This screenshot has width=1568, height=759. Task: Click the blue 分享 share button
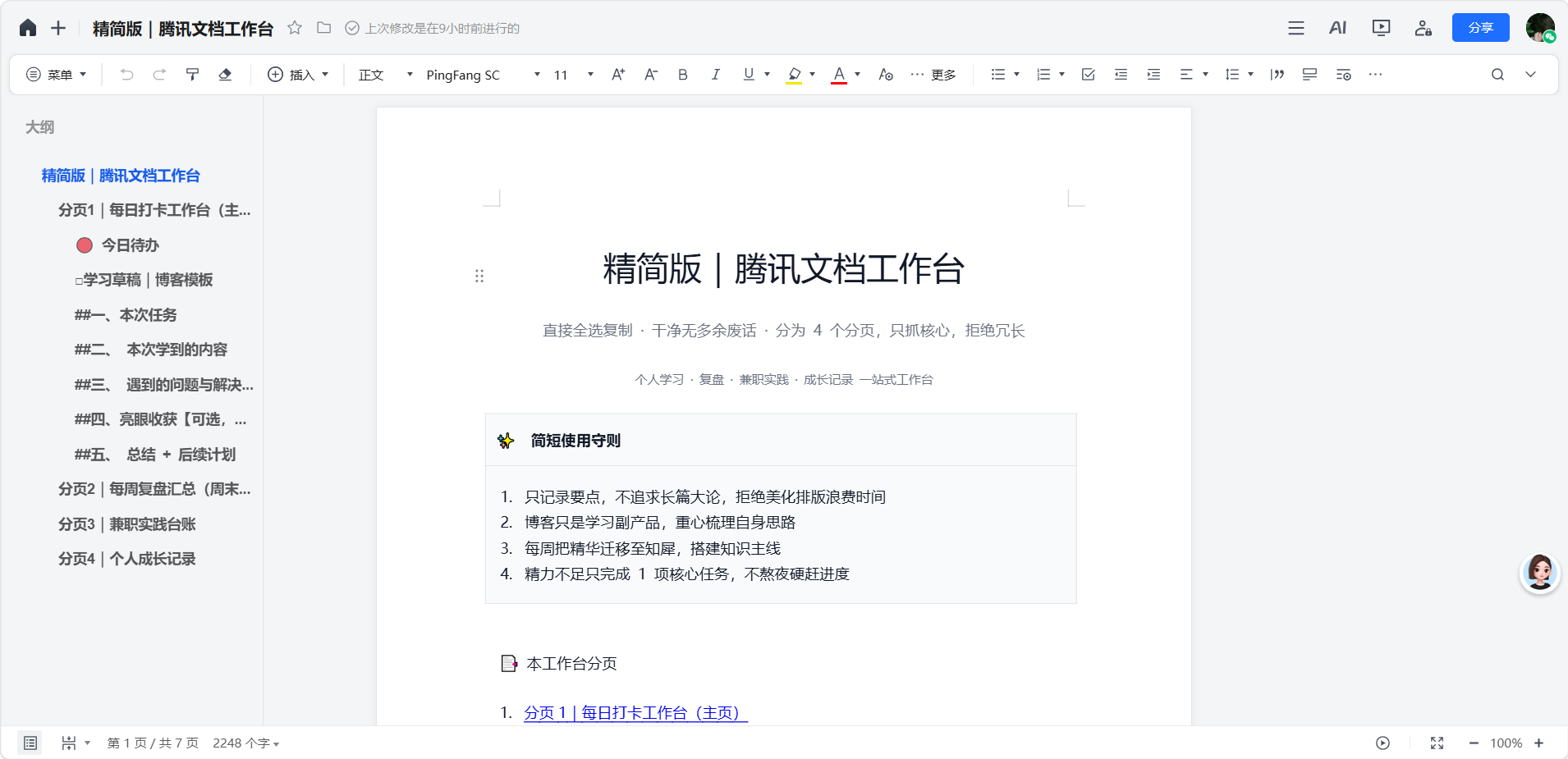1481,28
